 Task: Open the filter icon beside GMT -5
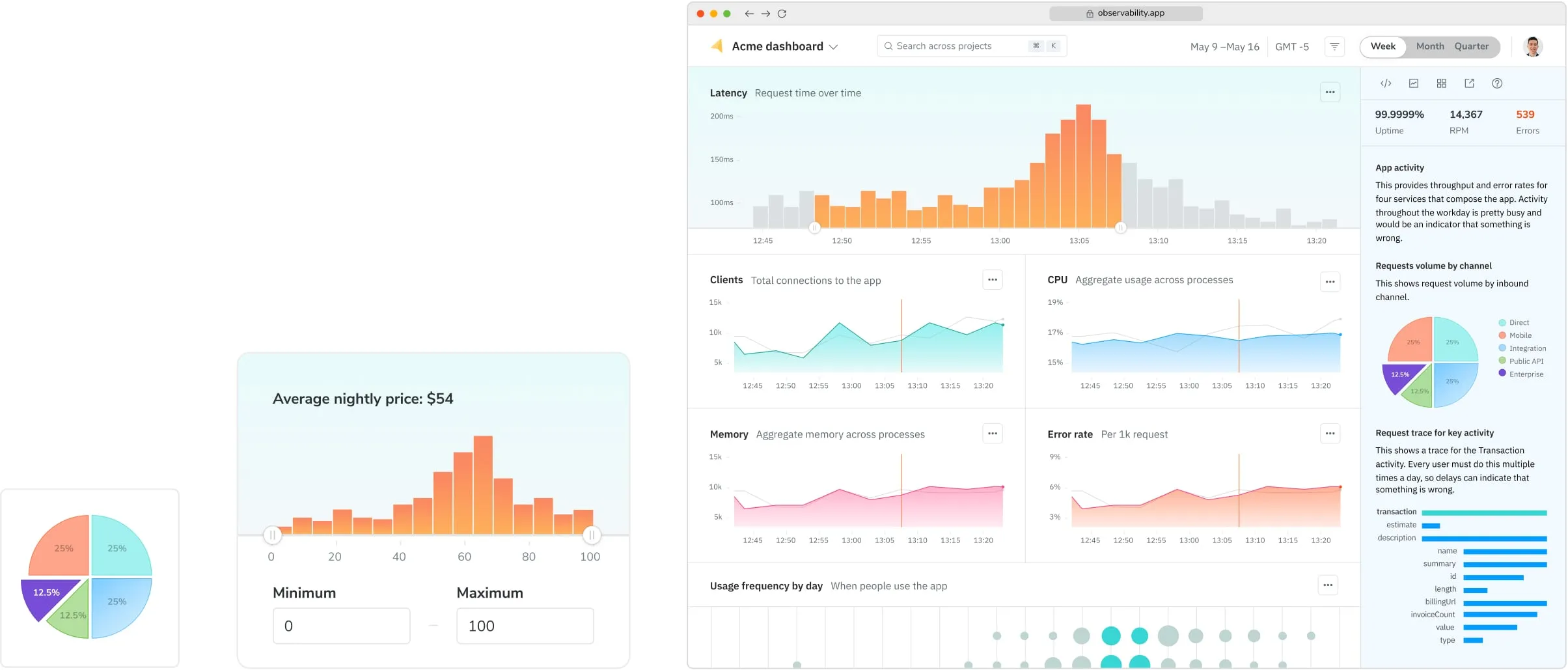pos(1335,46)
